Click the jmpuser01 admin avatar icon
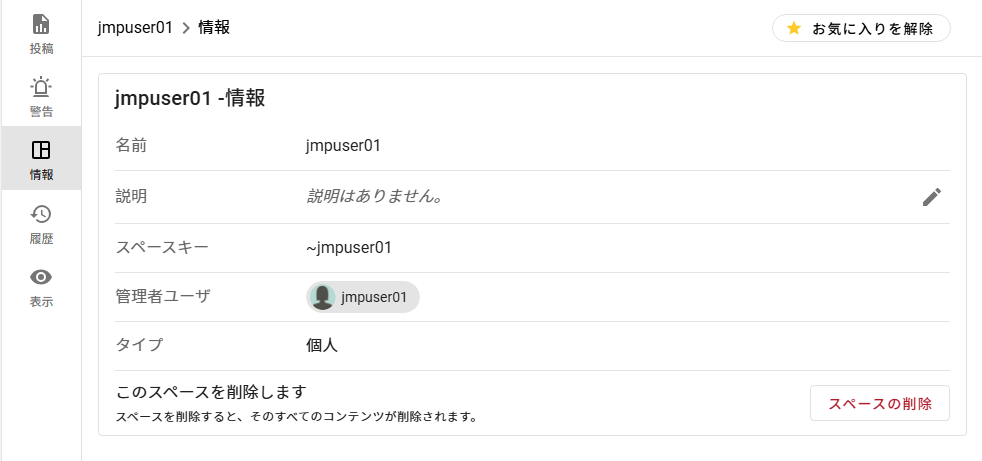 323,297
